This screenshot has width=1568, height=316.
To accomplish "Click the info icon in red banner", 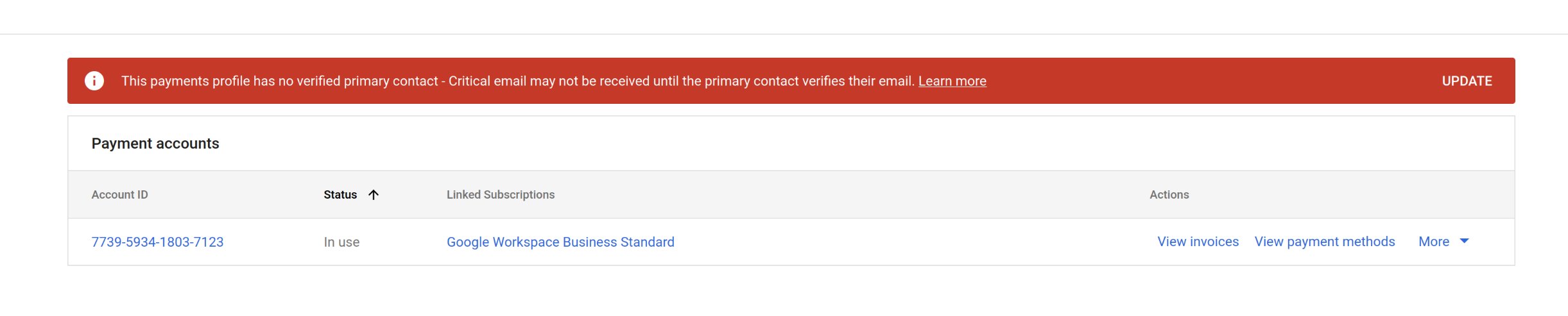I will [94, 81].
